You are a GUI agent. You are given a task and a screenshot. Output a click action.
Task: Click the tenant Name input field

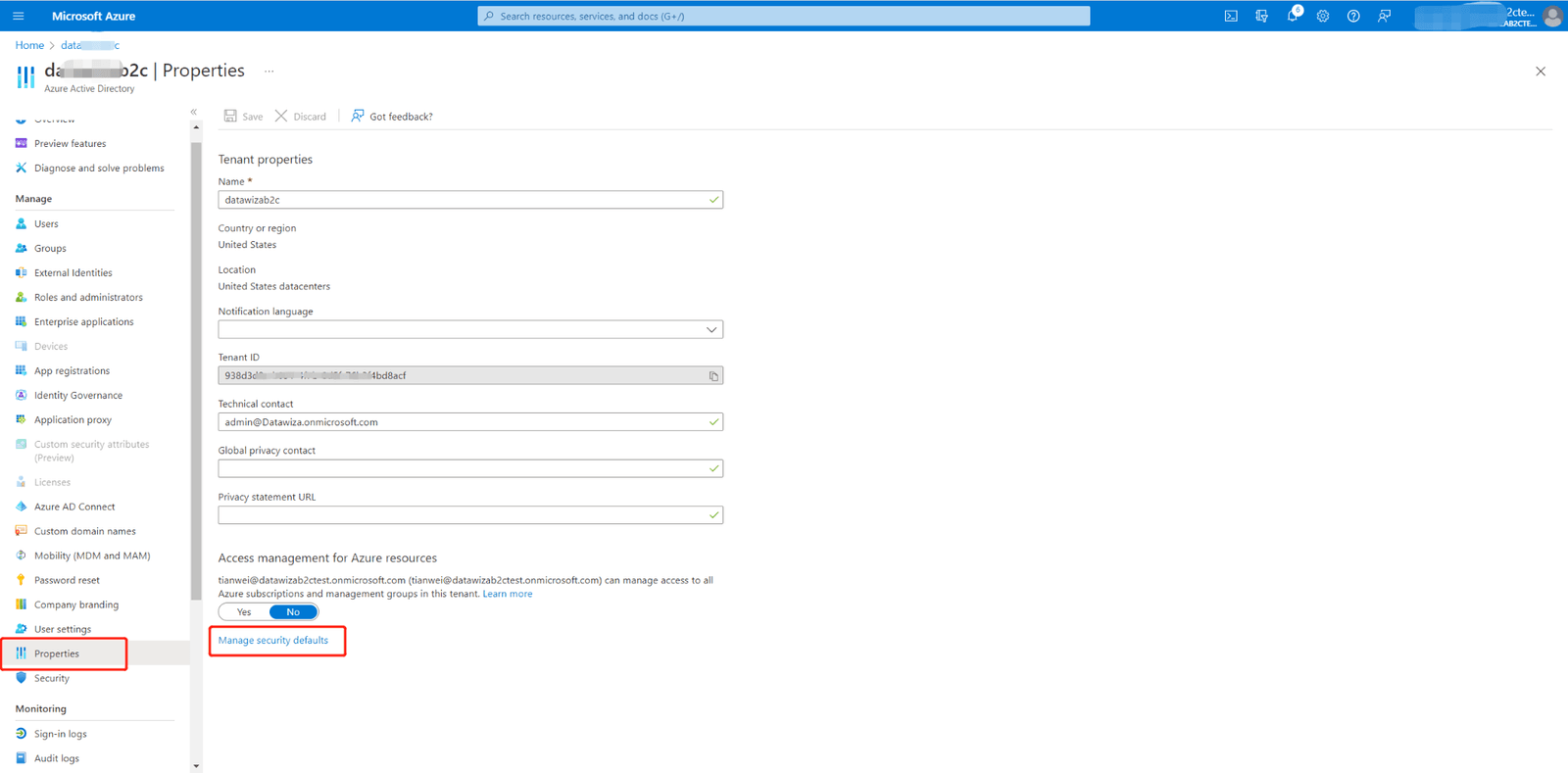pos(470,200)
